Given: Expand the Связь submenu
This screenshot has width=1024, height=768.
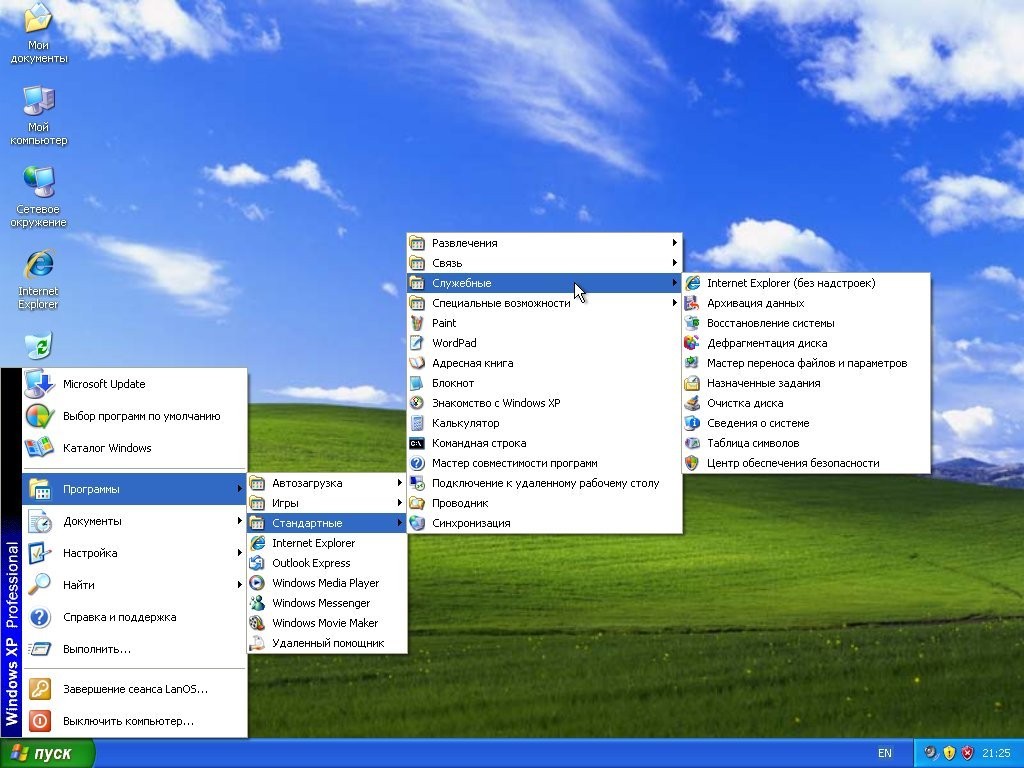Looking at the screenshot, I should pos(545,263).
